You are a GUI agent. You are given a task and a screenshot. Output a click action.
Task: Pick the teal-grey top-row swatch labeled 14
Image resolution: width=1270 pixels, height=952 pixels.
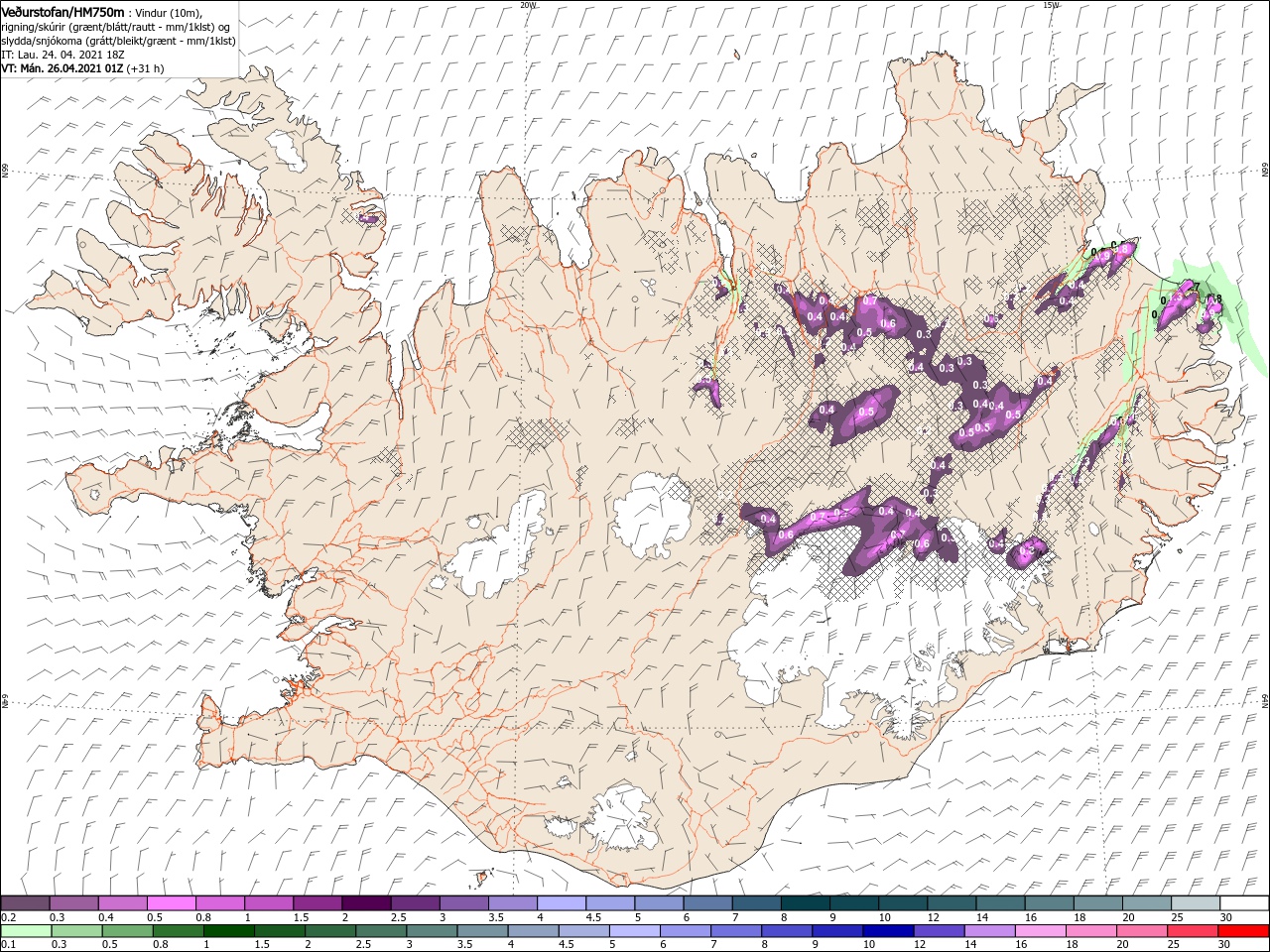click(x=1001, y=903)
